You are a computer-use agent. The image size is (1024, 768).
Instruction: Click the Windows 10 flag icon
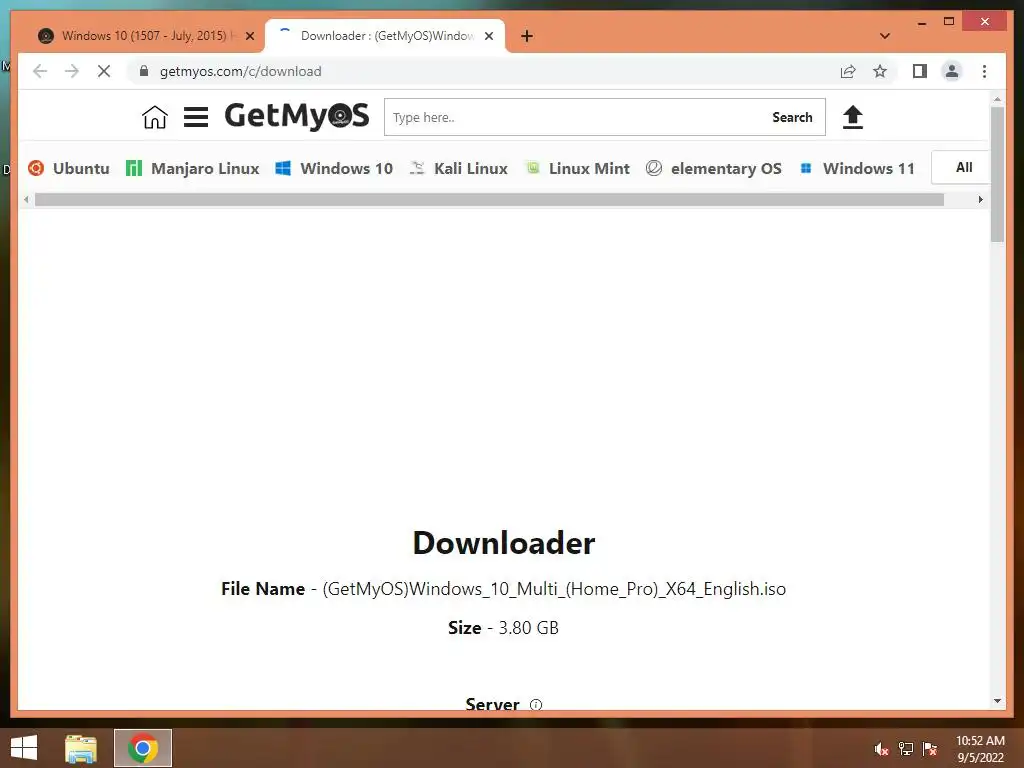click(x=283, y=168)
